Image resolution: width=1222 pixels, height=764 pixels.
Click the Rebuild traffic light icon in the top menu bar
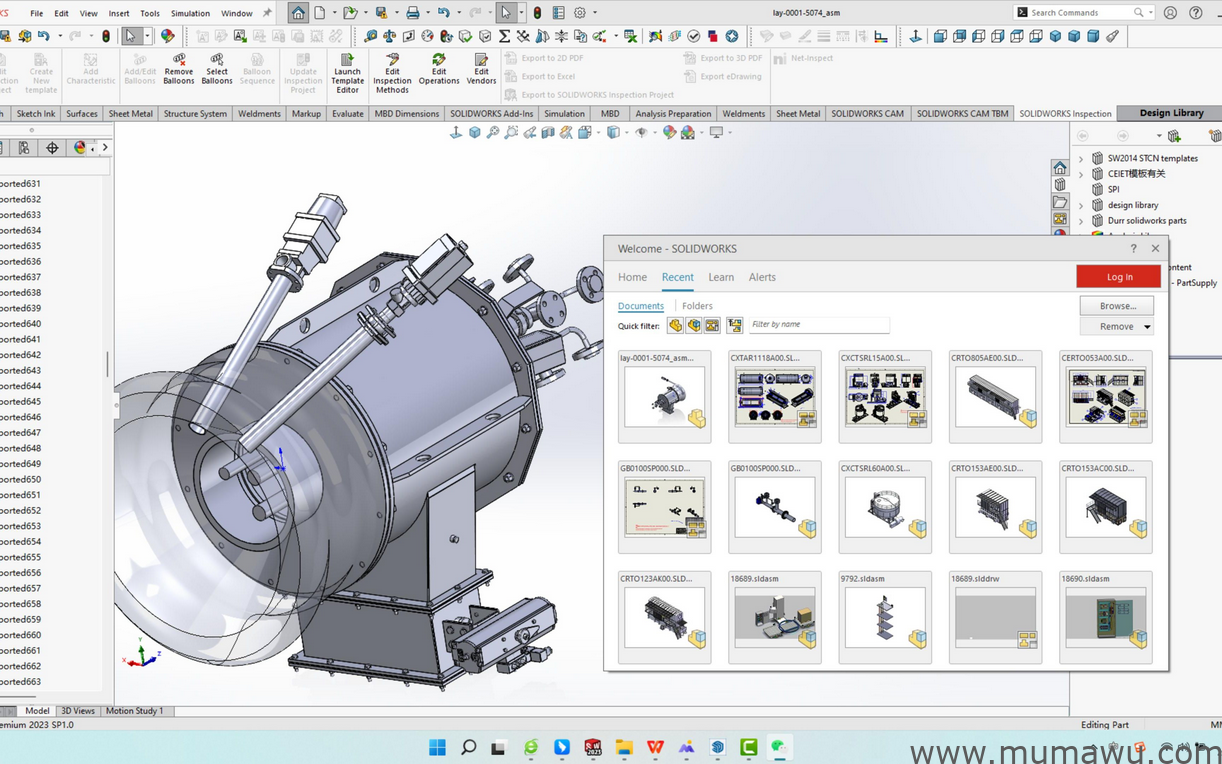[537, 13]
